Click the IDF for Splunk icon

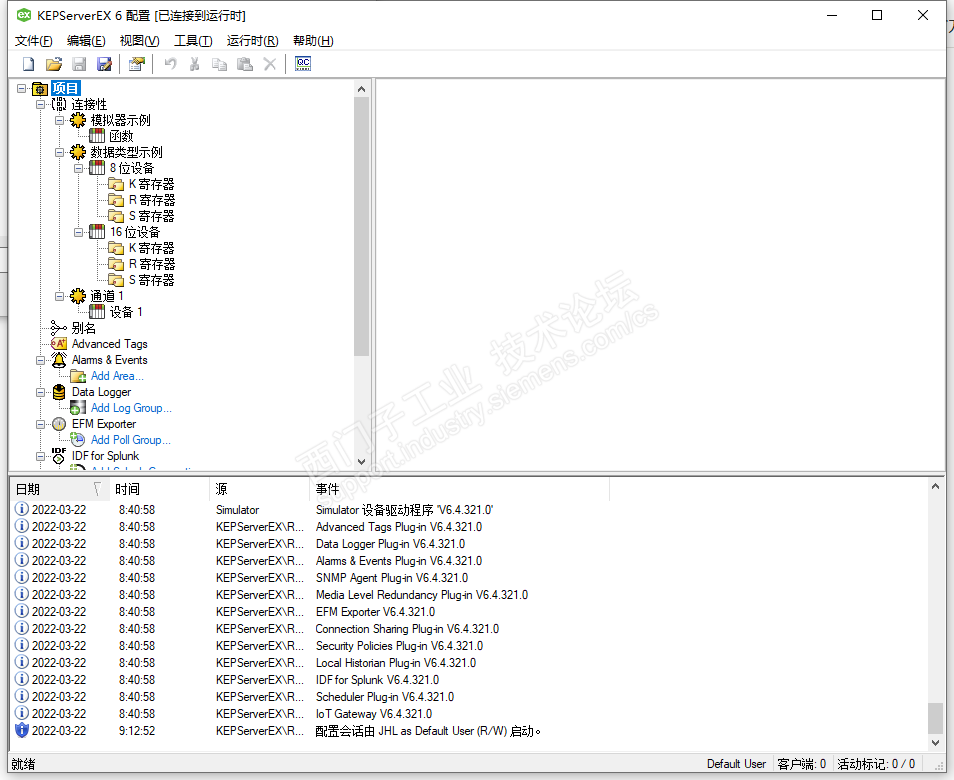point(58,456)
